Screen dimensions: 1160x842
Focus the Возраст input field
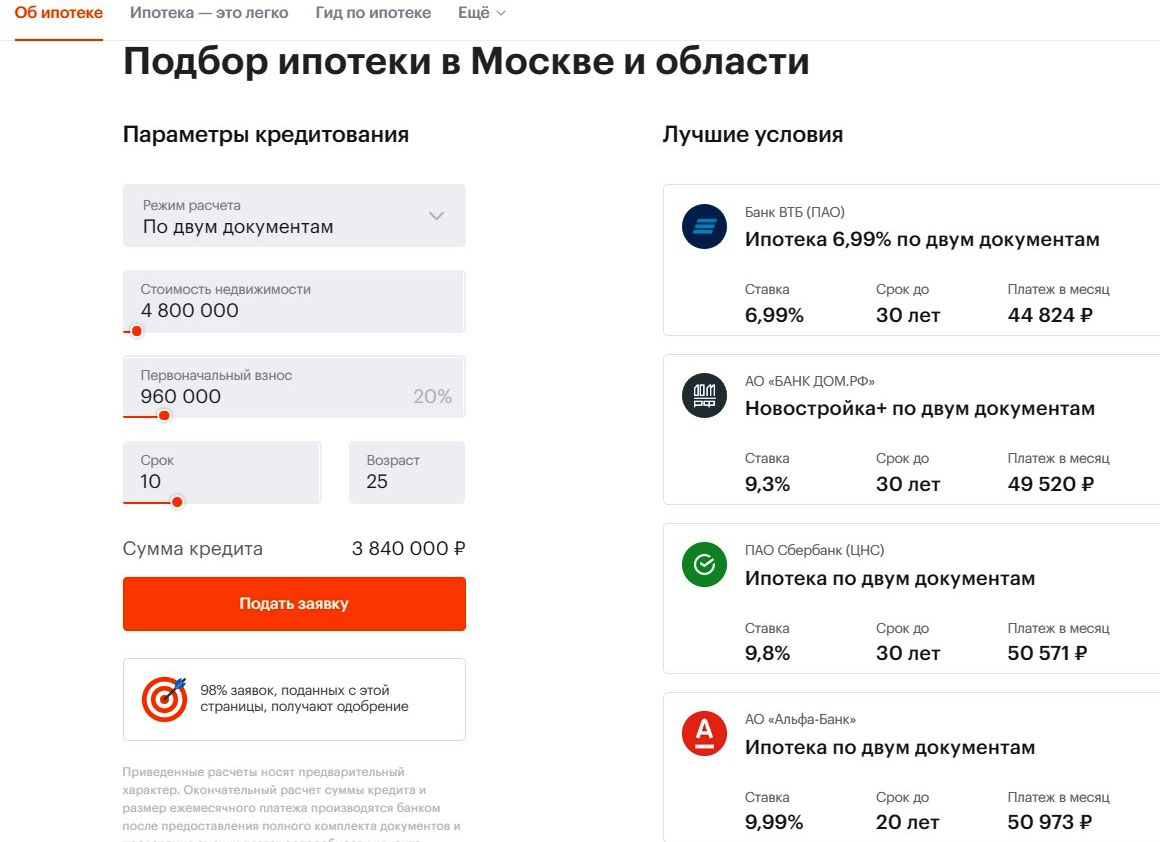coord(407,472)
